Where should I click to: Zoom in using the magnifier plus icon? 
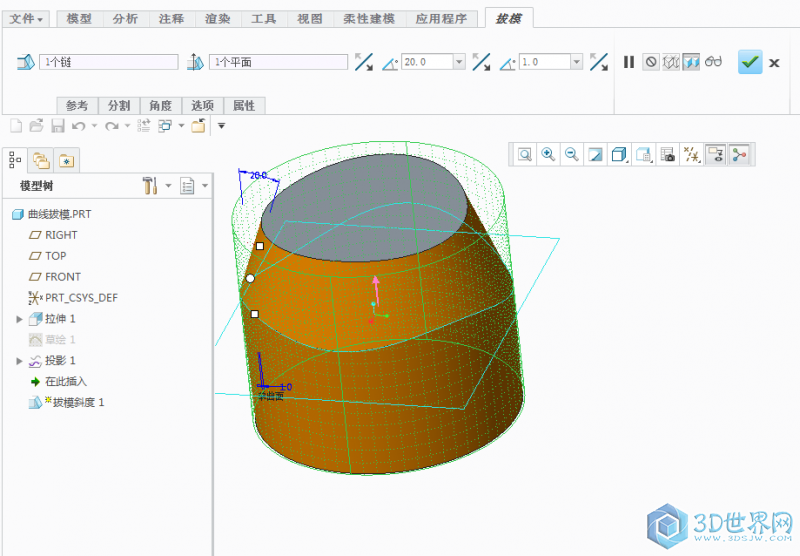548,154
